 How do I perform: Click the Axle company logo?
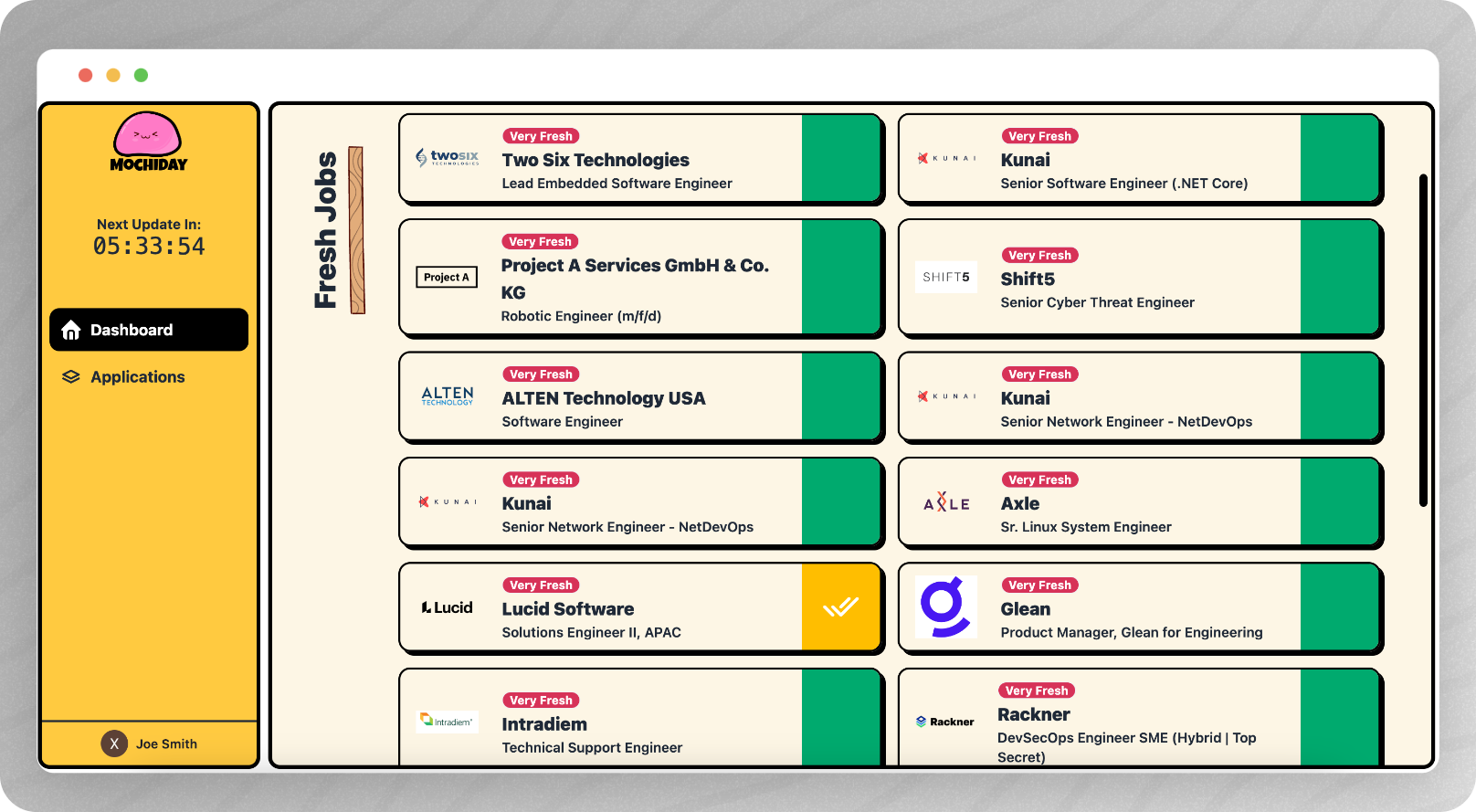click(946, 501)
